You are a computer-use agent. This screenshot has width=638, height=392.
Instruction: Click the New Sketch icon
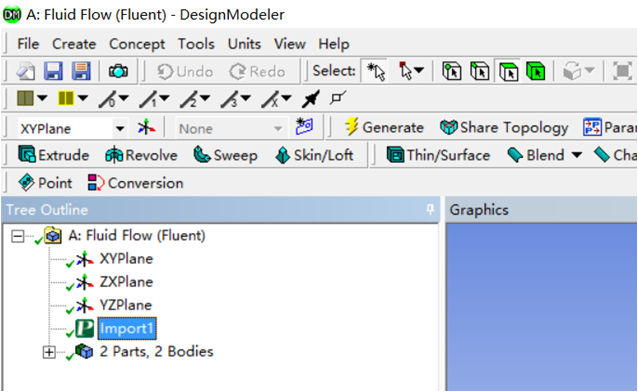(304, 127)
